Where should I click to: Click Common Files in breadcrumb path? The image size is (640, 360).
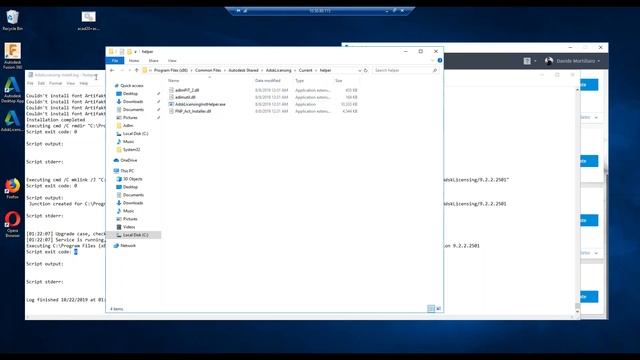pos(208,70)
